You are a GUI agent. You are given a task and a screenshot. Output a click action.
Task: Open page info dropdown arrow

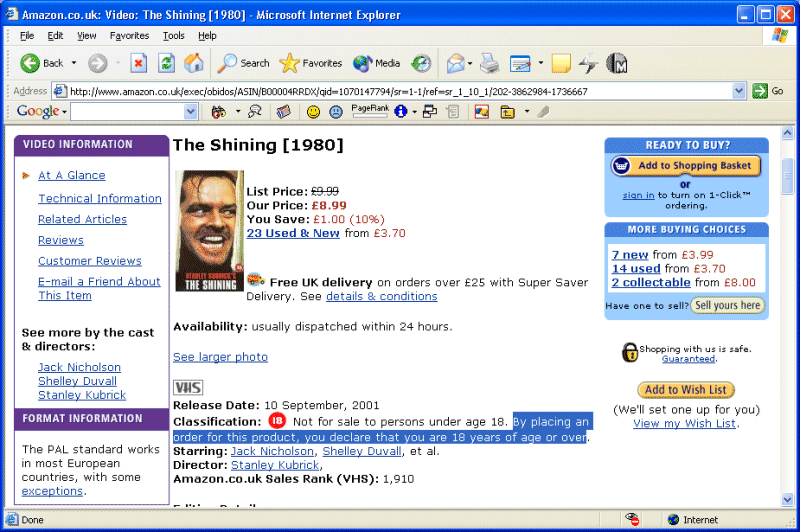(x=414, y=112)
